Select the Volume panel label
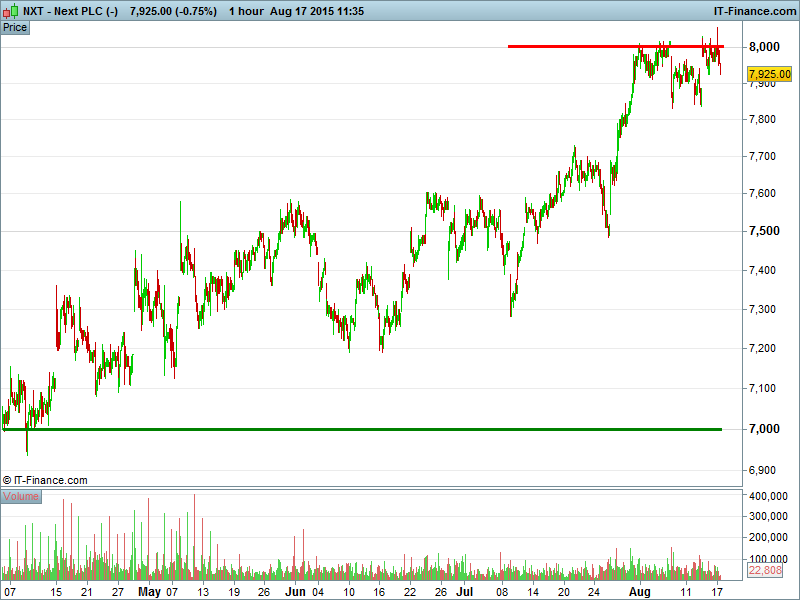800x600 pixels. coord(21,496)
